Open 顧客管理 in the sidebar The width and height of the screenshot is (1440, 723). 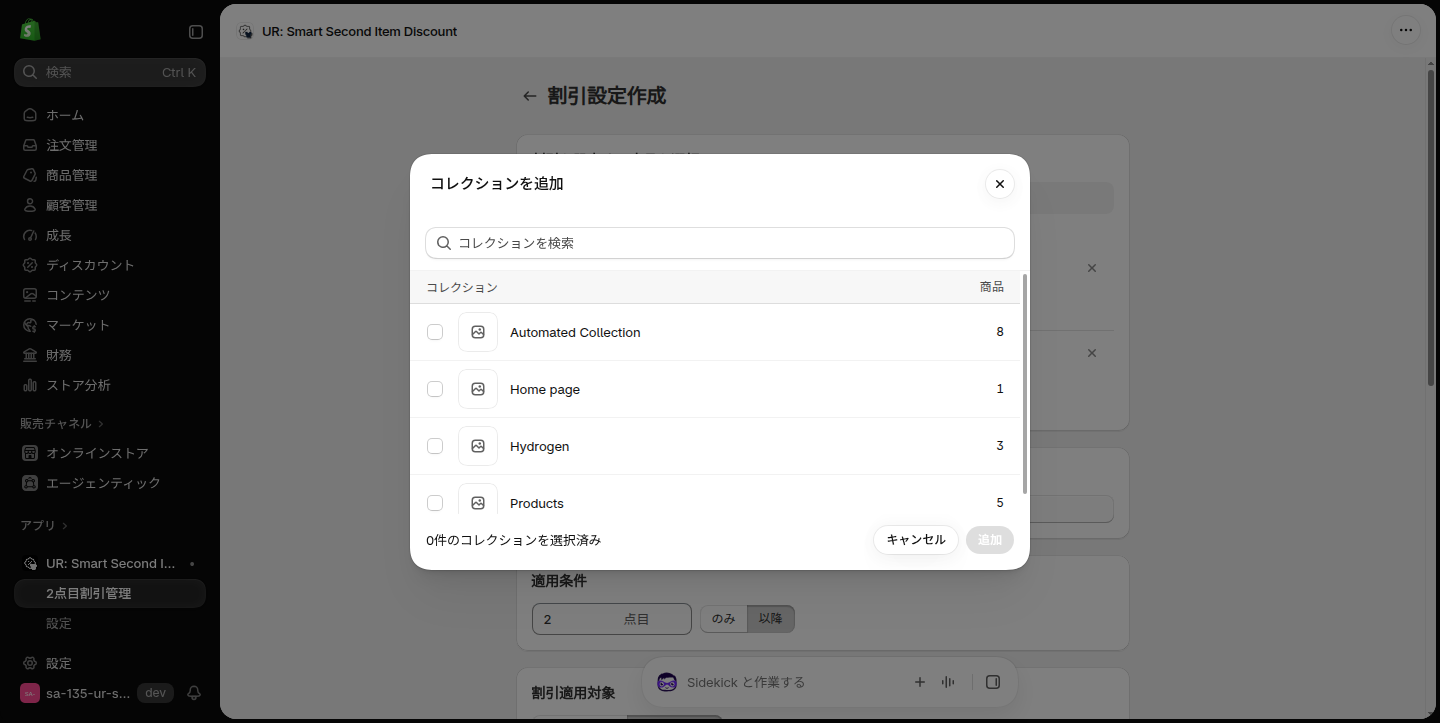pyautogui.click(x=110, y=205)
